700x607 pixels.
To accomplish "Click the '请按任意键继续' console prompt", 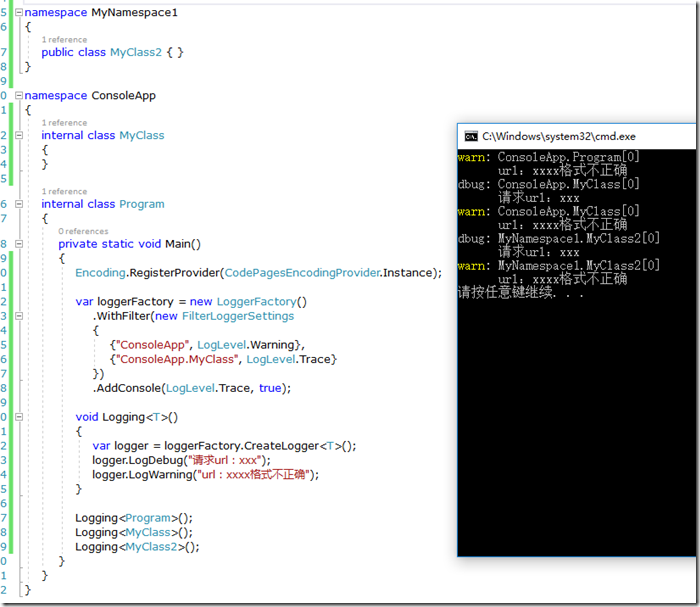I will tap(521, 292).
